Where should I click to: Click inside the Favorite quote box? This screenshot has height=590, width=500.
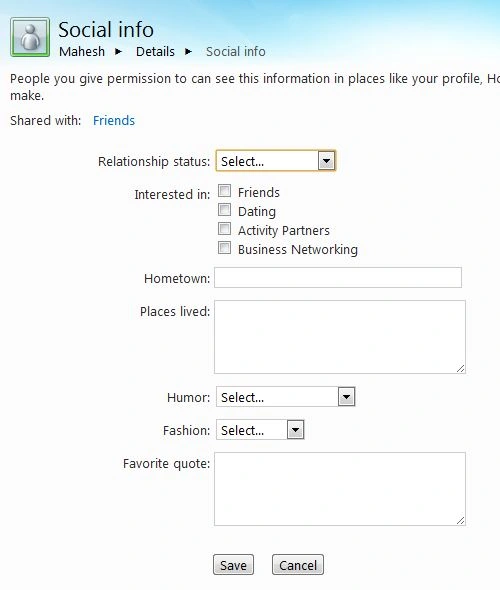pos(340,489)
